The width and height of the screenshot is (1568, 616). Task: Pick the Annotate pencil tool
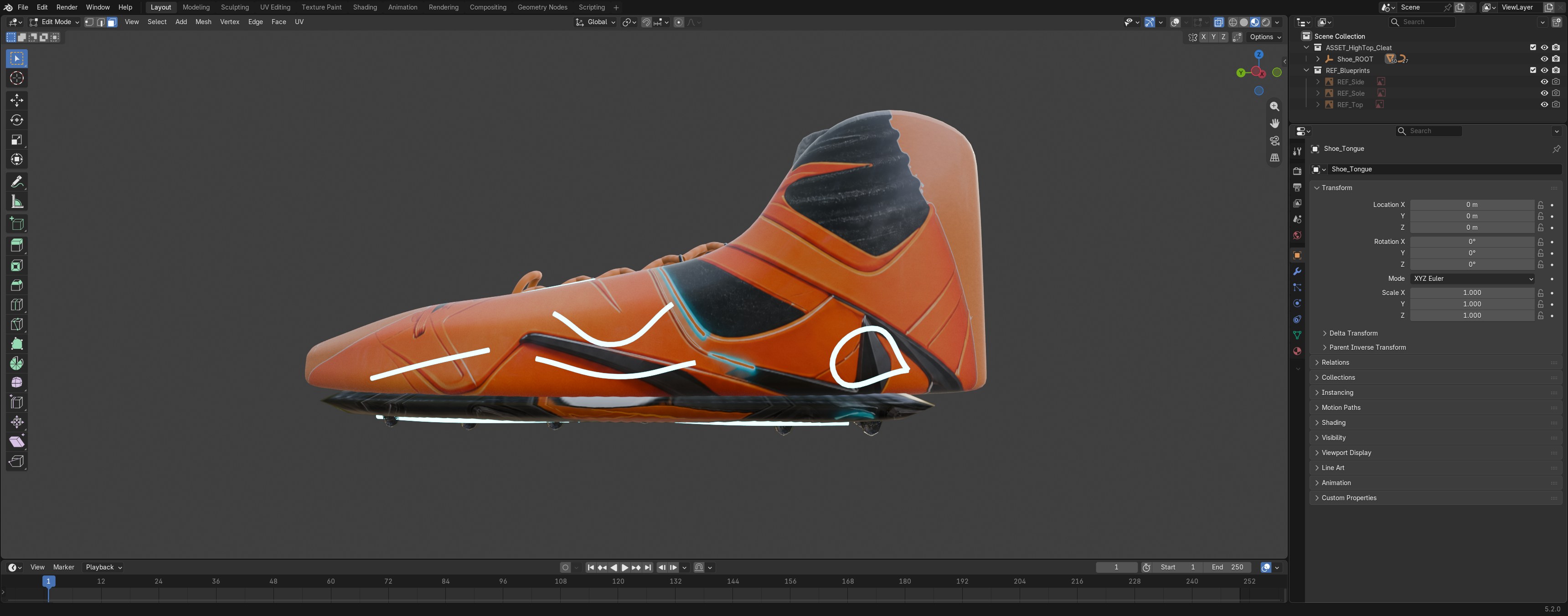(17, 182)
